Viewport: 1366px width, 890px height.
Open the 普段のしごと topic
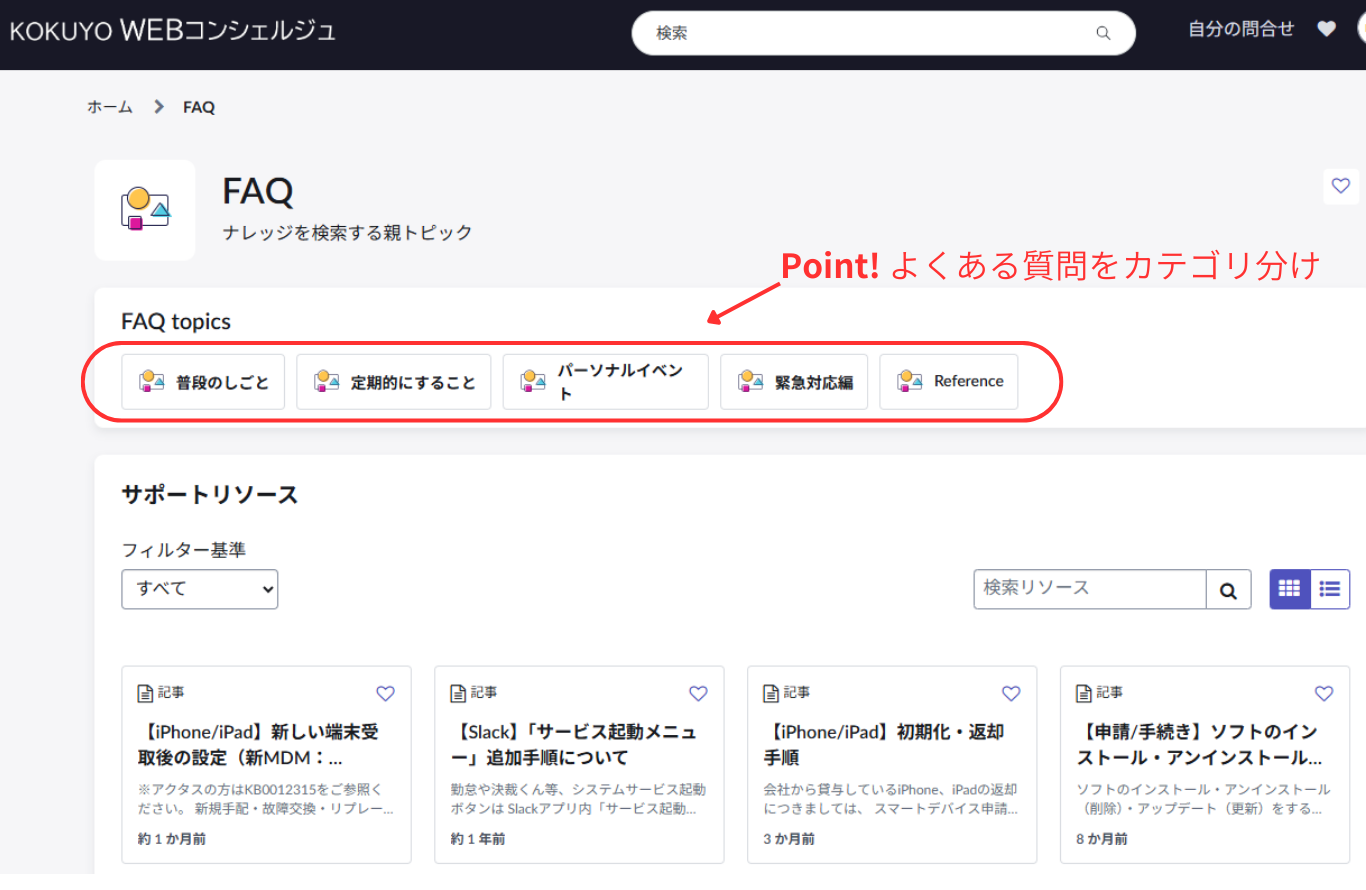click(203, 382)
